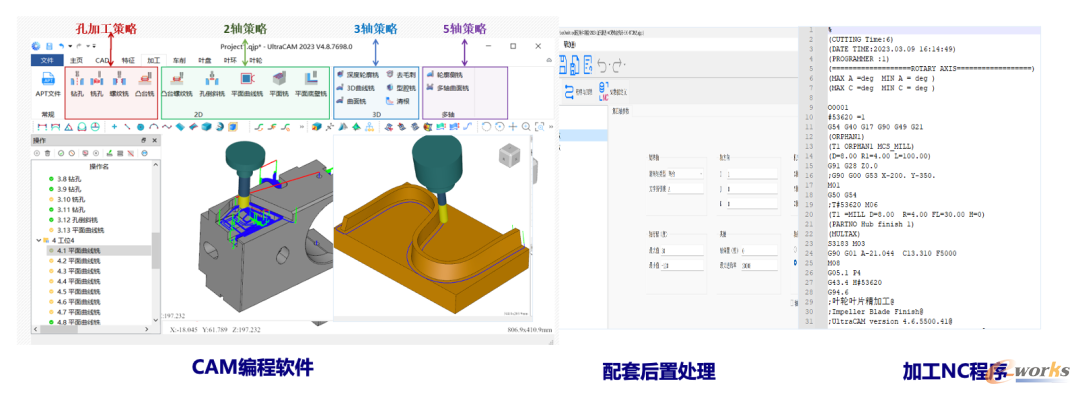This screenshot has height=394, width=1080.
Task: Float the 操作 panel with restore icon
Action: point(143,141)
